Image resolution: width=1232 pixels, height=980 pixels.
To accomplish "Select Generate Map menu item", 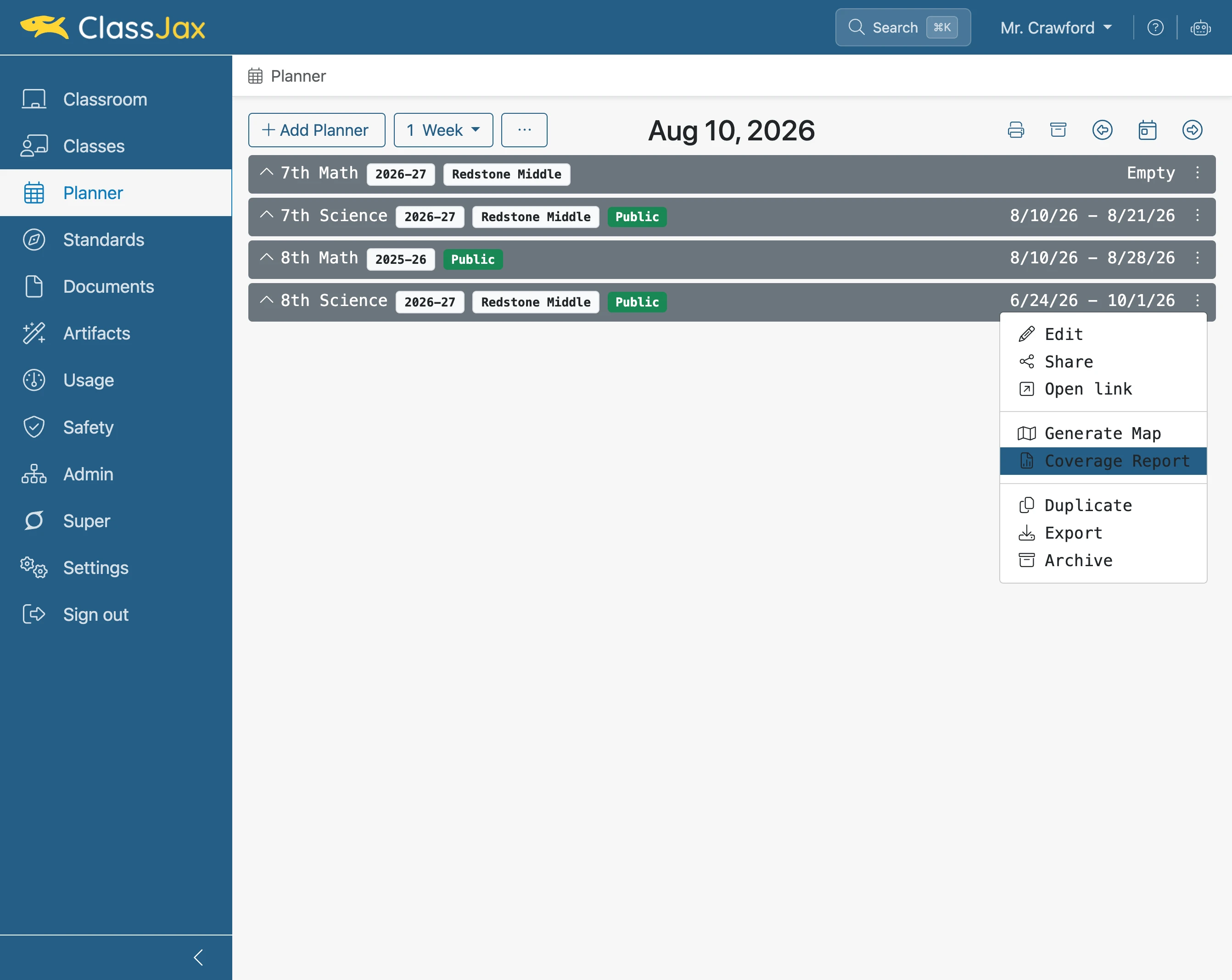I will [1103, 434].
